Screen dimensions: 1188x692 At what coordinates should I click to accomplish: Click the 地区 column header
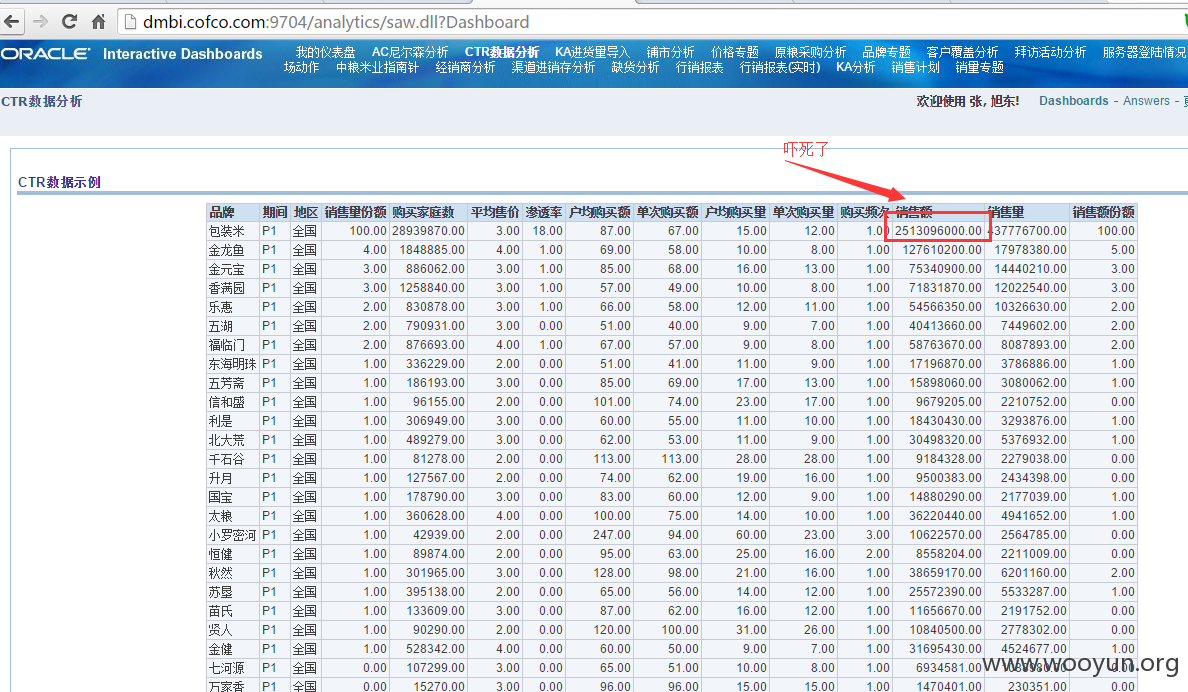[306, 212]
